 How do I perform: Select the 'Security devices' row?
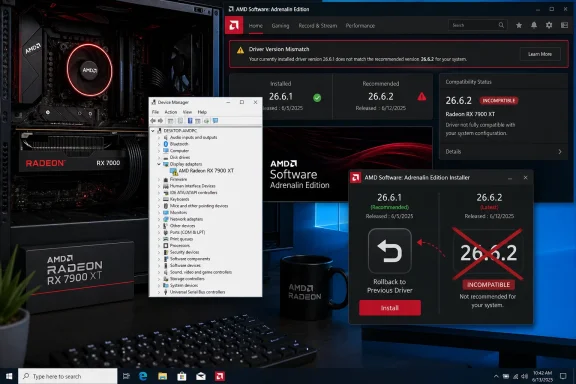point(181,252)
